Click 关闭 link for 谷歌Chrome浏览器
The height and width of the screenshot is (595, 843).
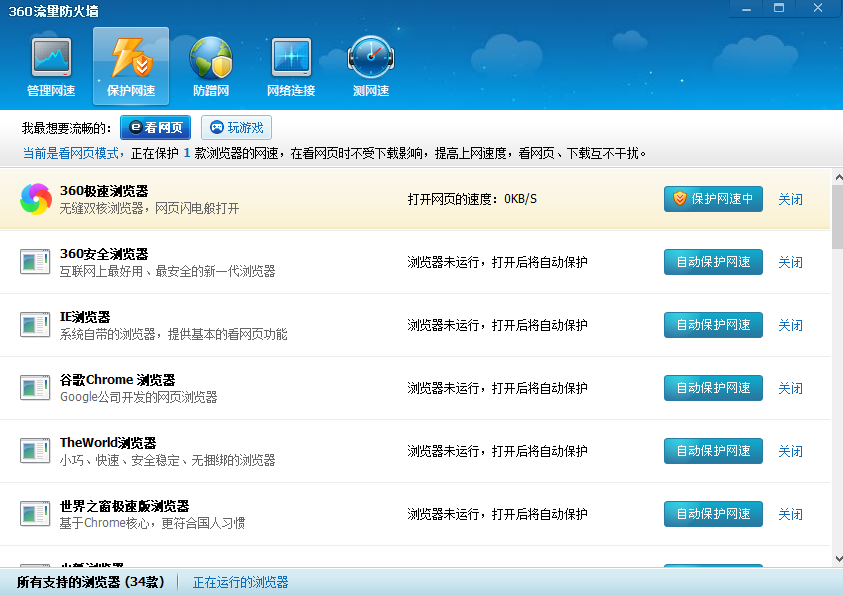pos(790,388)
